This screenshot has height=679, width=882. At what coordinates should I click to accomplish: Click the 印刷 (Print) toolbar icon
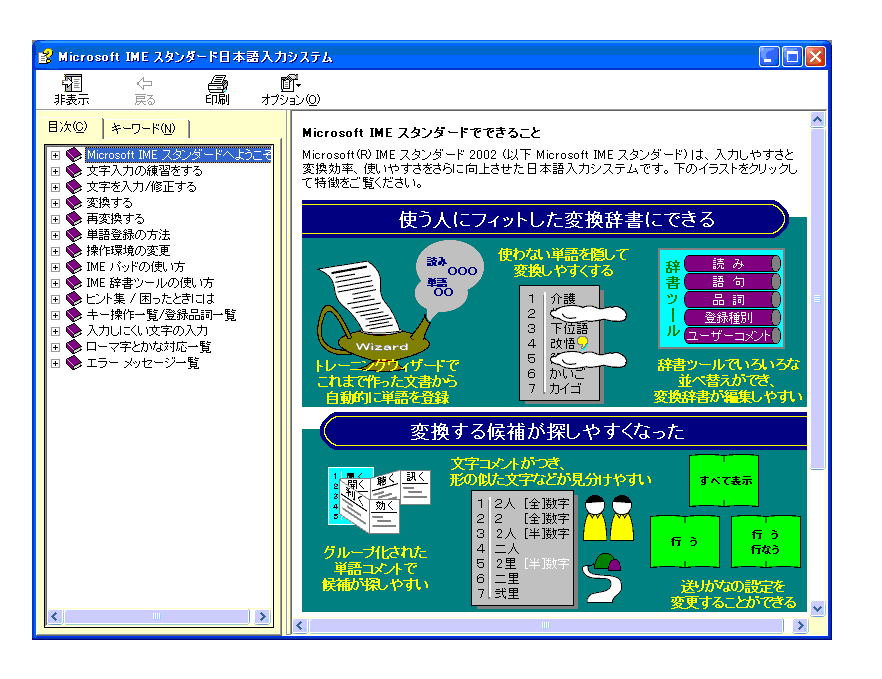tap(217, 90)
